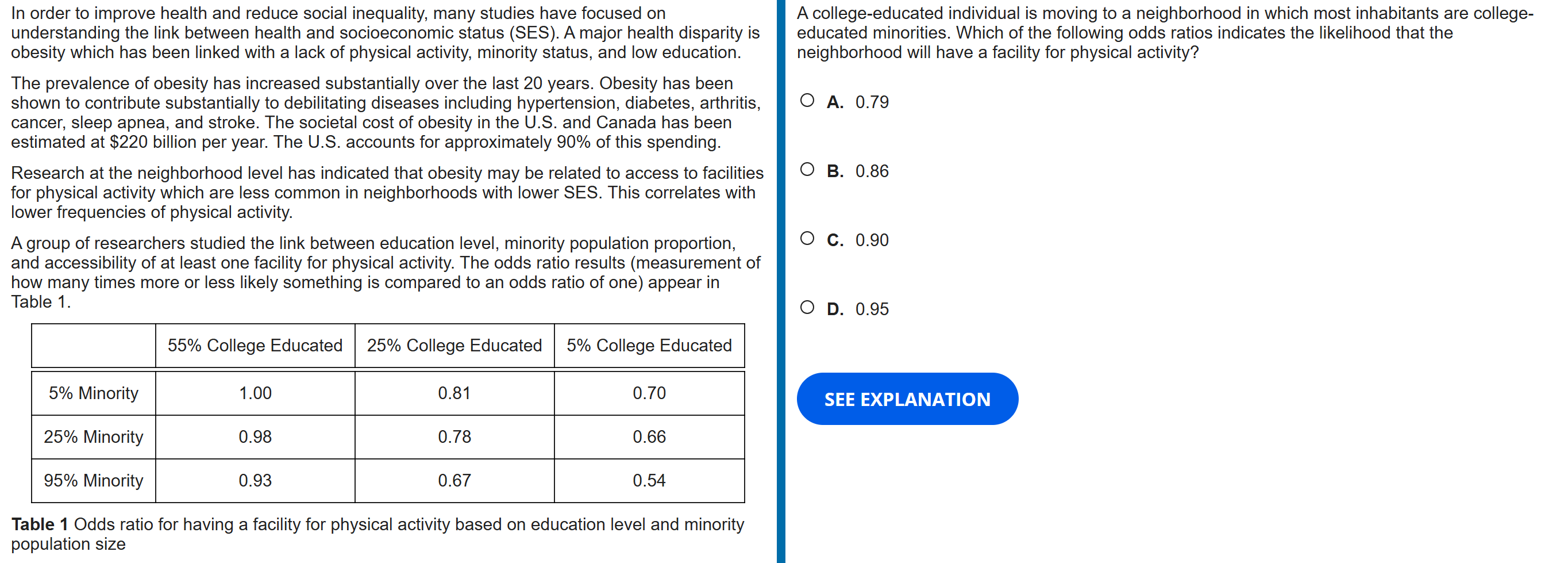This screenshot has width=1568, height=563.
Task: Click the table cell showing 0.93
Action: tap(255, 481)
